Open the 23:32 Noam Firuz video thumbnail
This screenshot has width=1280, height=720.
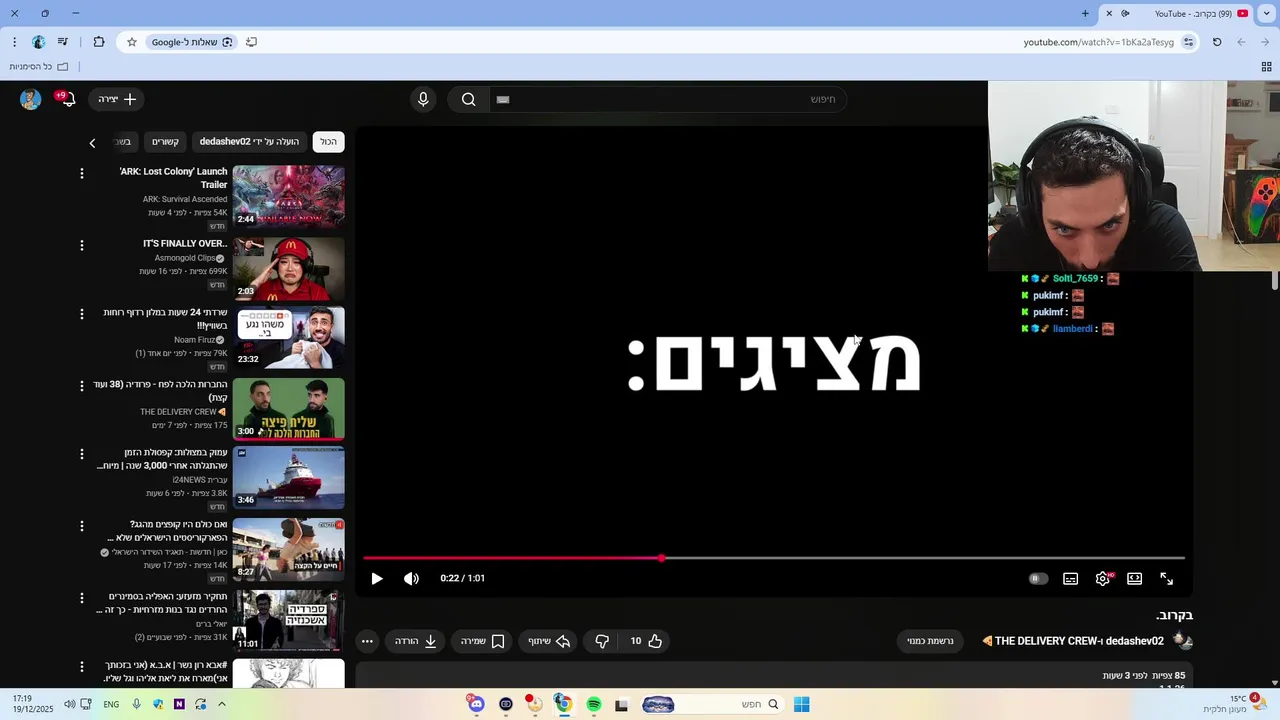coord(289,338)
